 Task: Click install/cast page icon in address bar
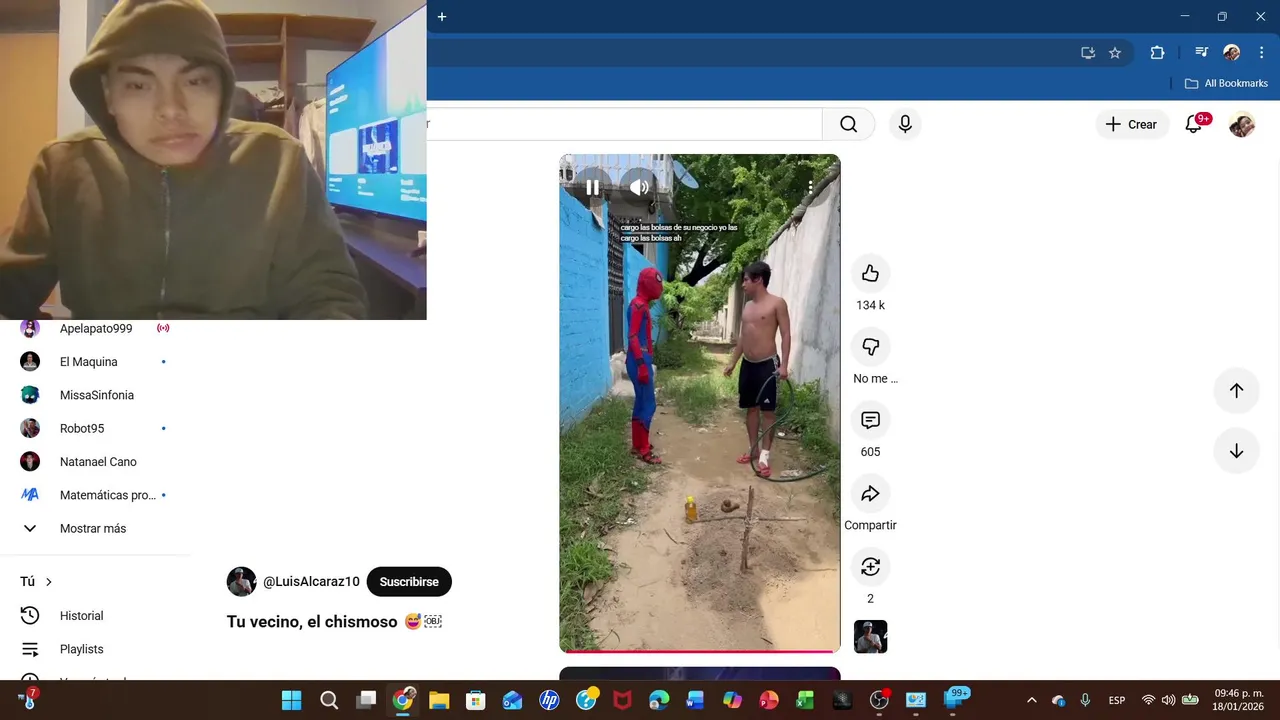click(x=1088, y=53)
